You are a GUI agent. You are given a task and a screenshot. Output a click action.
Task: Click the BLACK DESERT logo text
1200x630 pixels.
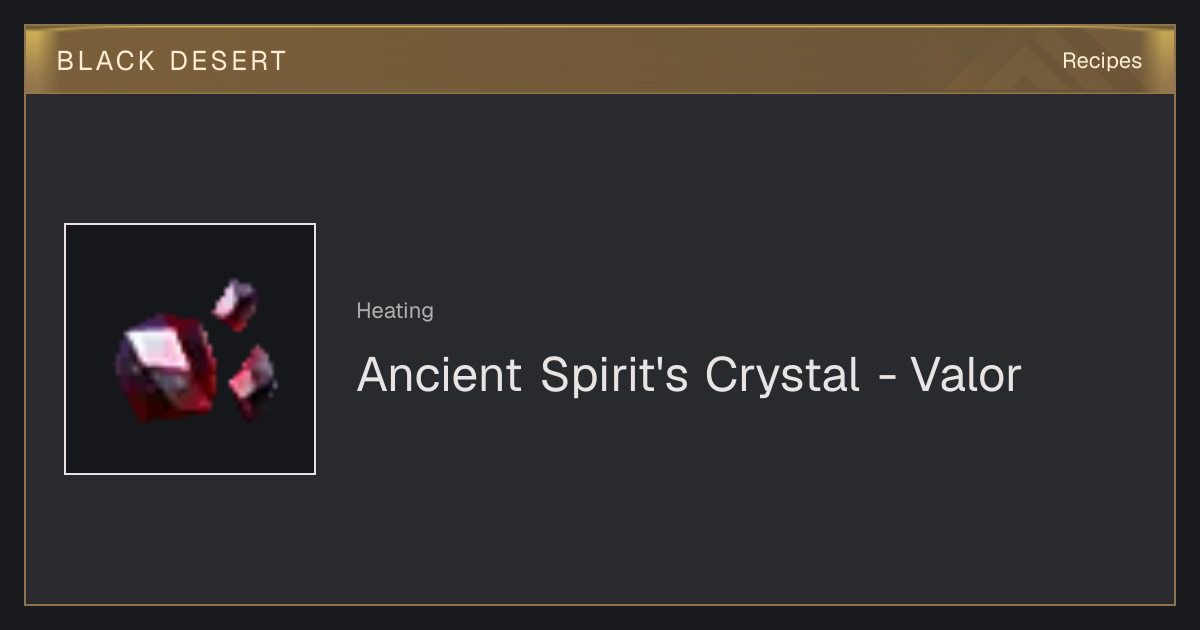click(x=172, y=61)
